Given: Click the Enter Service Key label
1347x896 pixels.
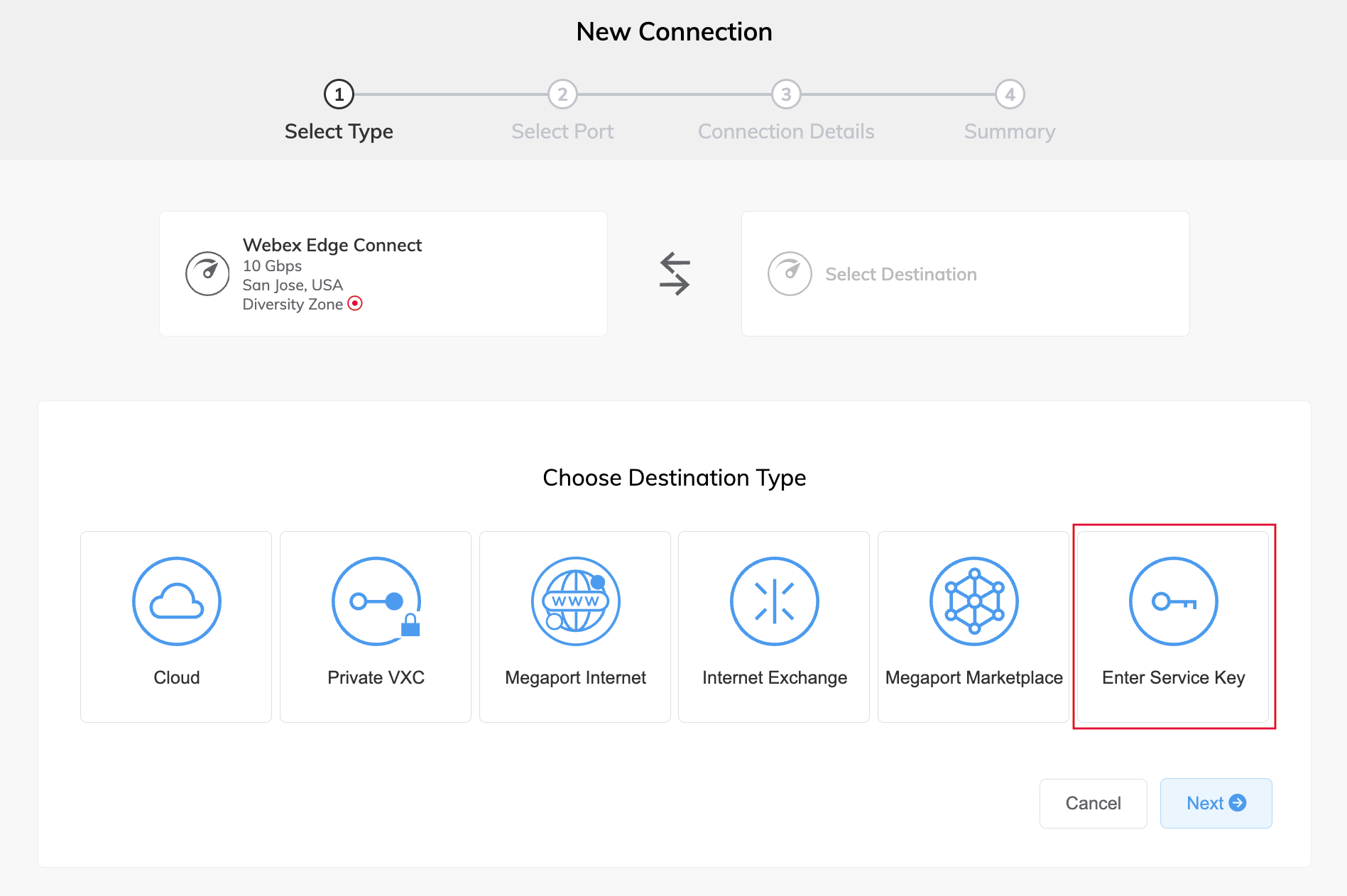Looking at the screenshot, I should pyautogui.click(x=1173, y=677).
